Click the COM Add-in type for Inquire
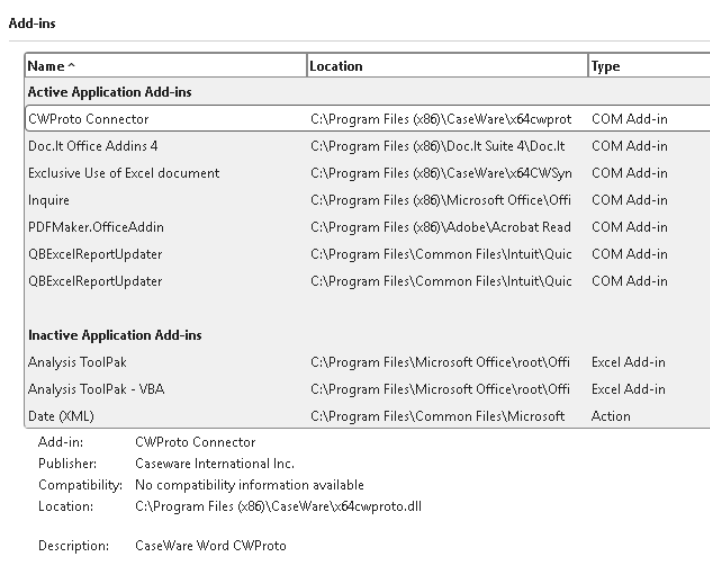The image size is (710, 567). point(629,200)
